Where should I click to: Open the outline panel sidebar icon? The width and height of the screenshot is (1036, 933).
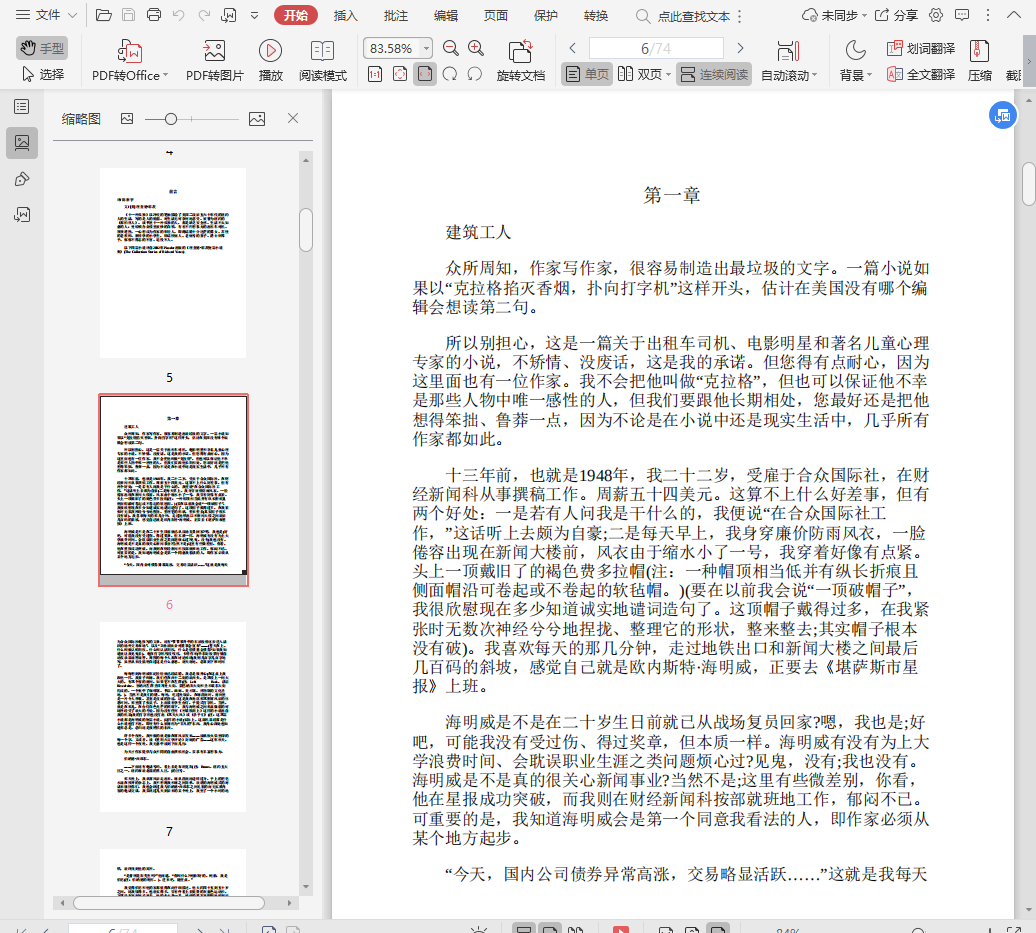tap(22, 106)
